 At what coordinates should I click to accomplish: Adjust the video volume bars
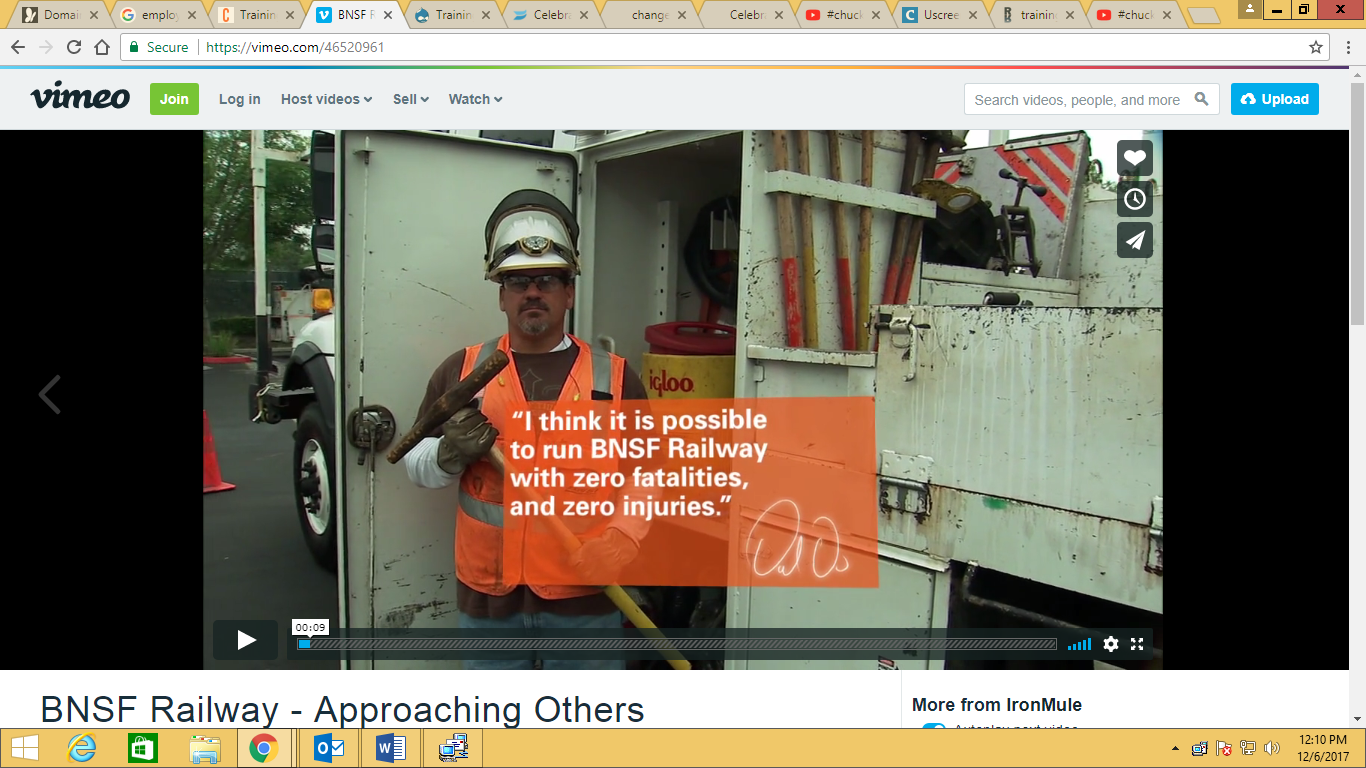(x=1079, y=644)
